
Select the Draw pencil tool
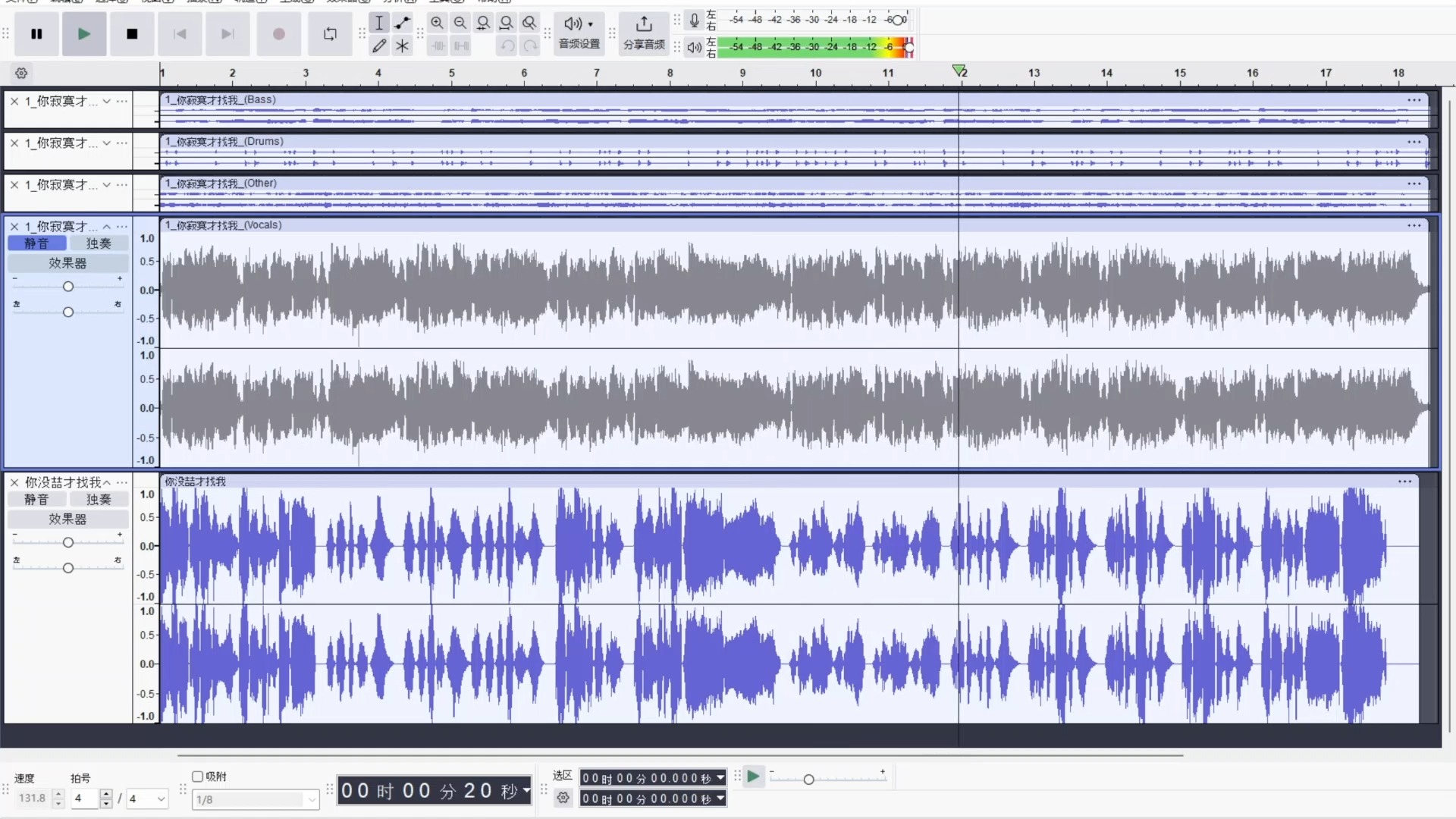tap(379, 46)
